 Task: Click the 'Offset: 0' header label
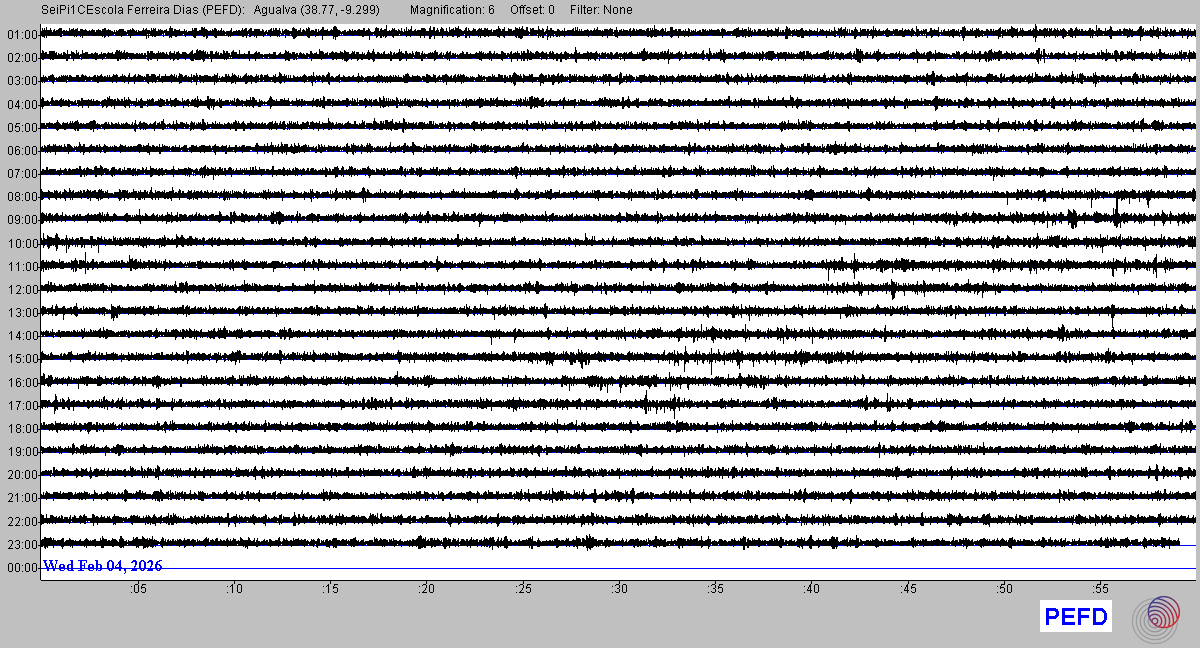click(x=532, y=10)
